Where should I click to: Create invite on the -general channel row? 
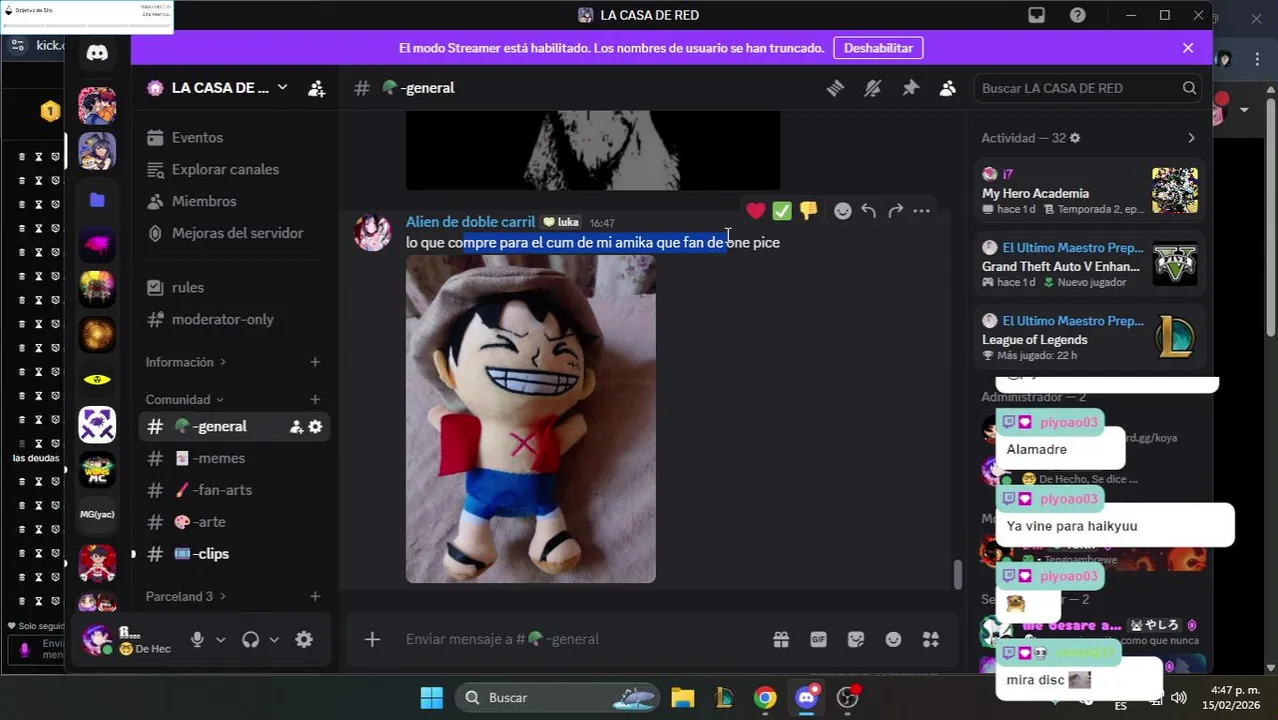296,427
